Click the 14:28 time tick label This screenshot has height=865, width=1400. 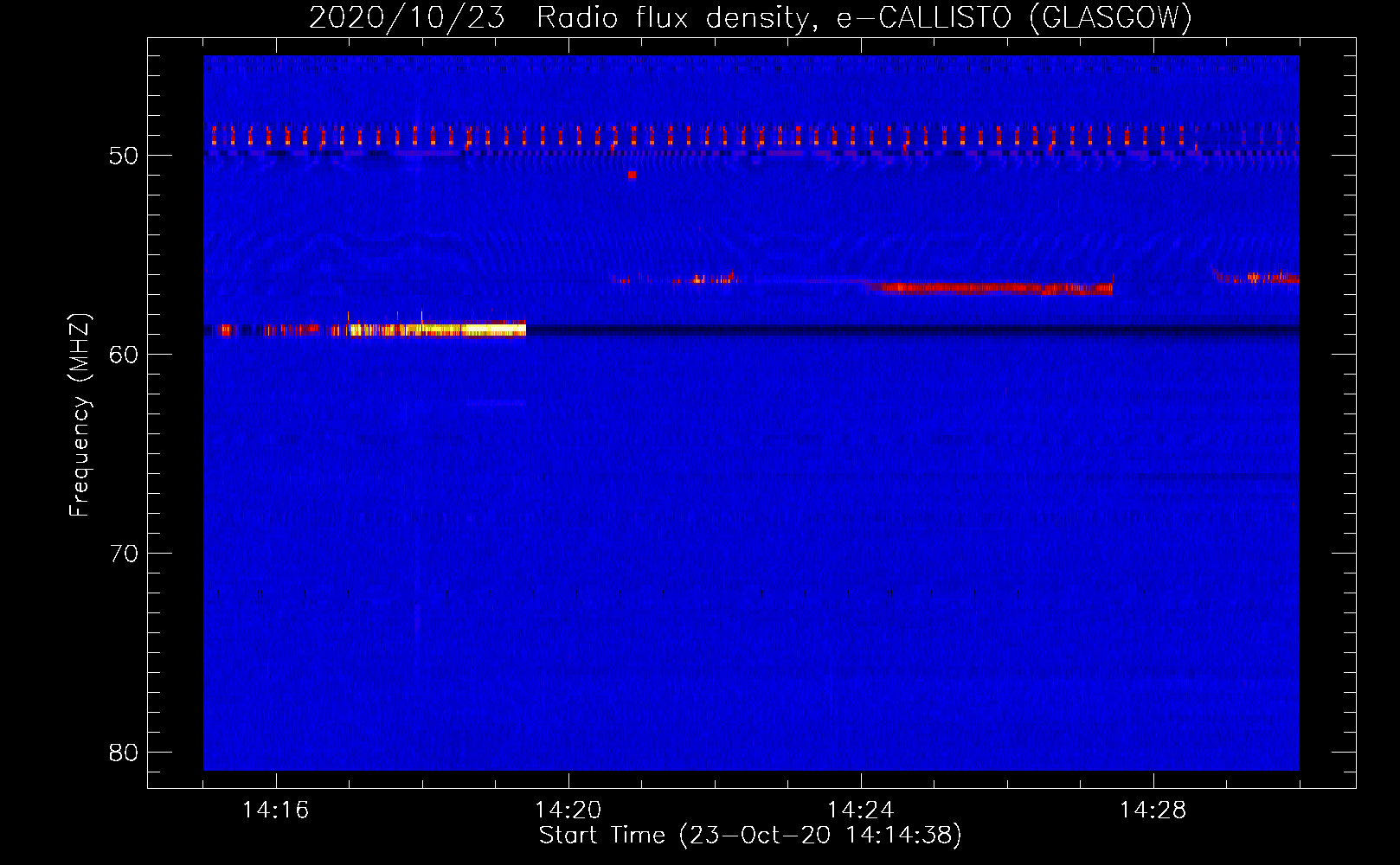click(1153, 811)
